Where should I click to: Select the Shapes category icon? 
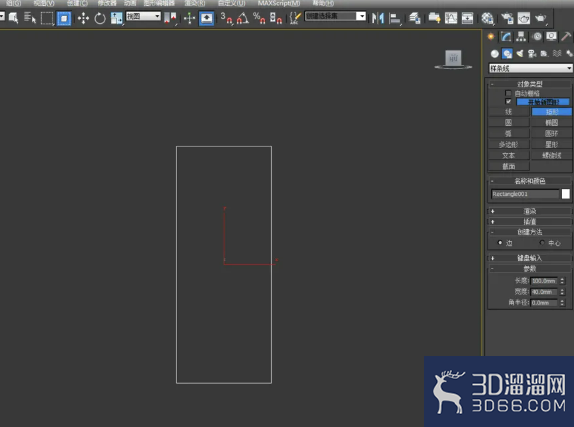click(507, 54)
